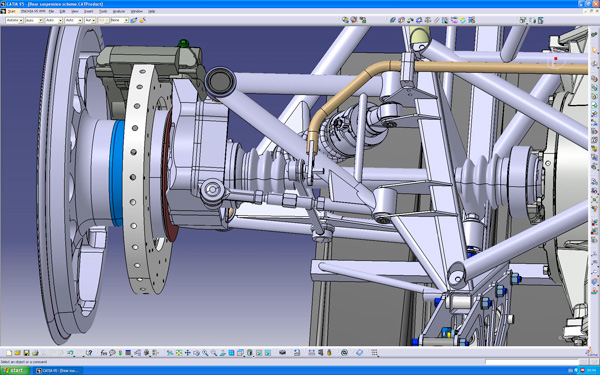Click the Undo arrow icon
This screenshot has height=375, width=600.
(70, 353)
